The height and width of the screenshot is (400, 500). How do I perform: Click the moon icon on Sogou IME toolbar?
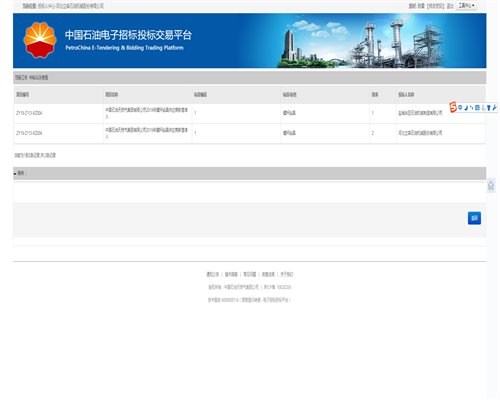click(466, 107)
